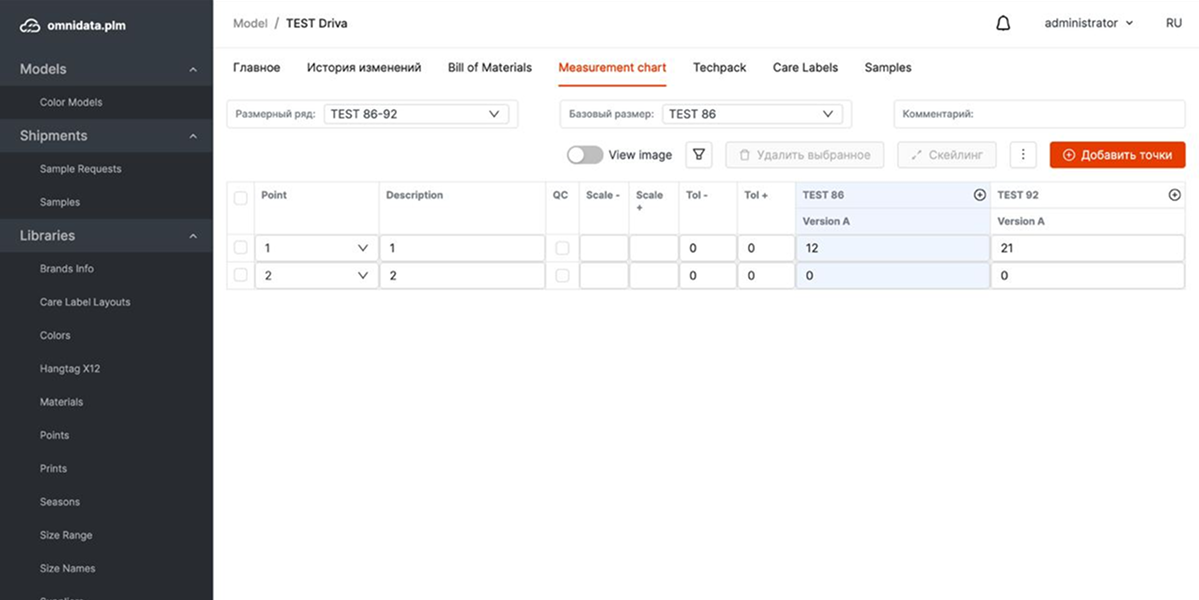Click the Удалить выбранное trash button
The width and height of the screenshot is (1199, 600).
[x=804, y=155]
